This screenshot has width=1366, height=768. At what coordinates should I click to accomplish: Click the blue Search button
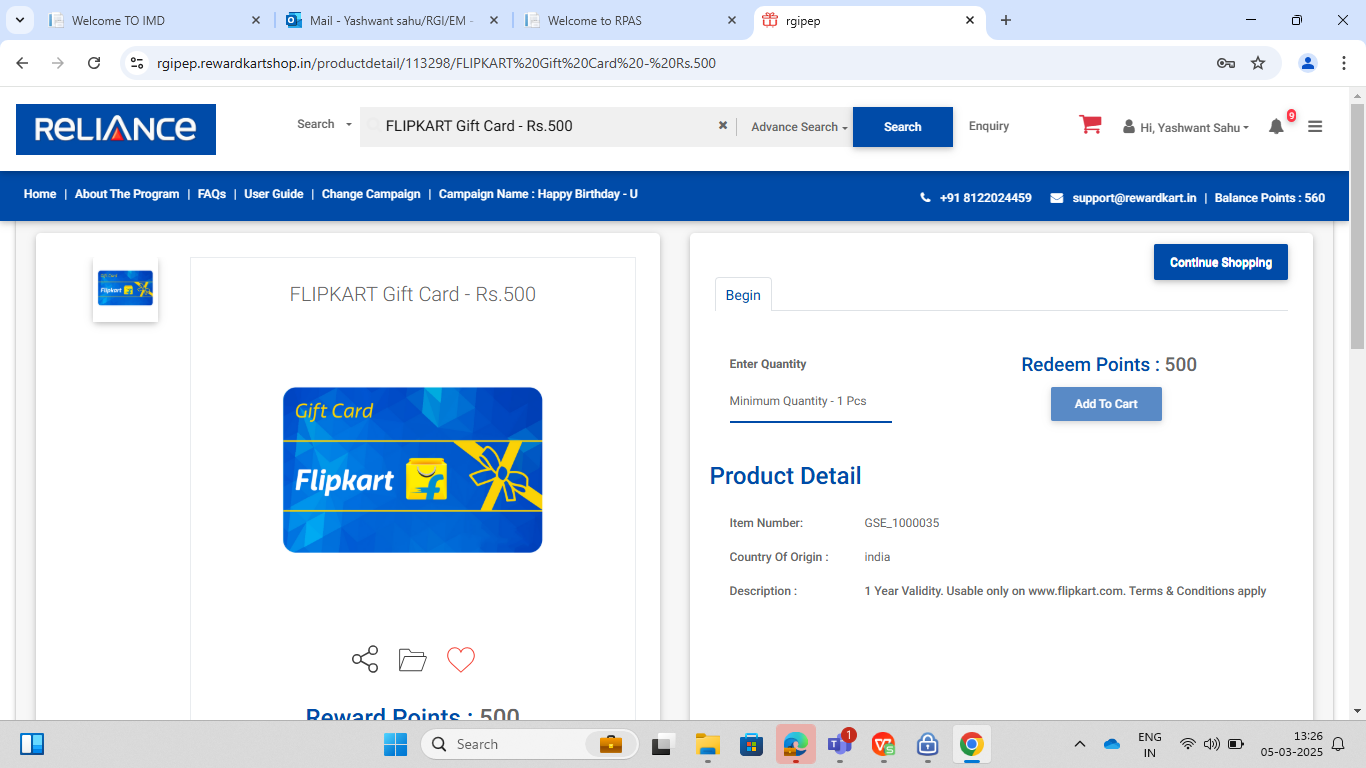tap(903, 127)
